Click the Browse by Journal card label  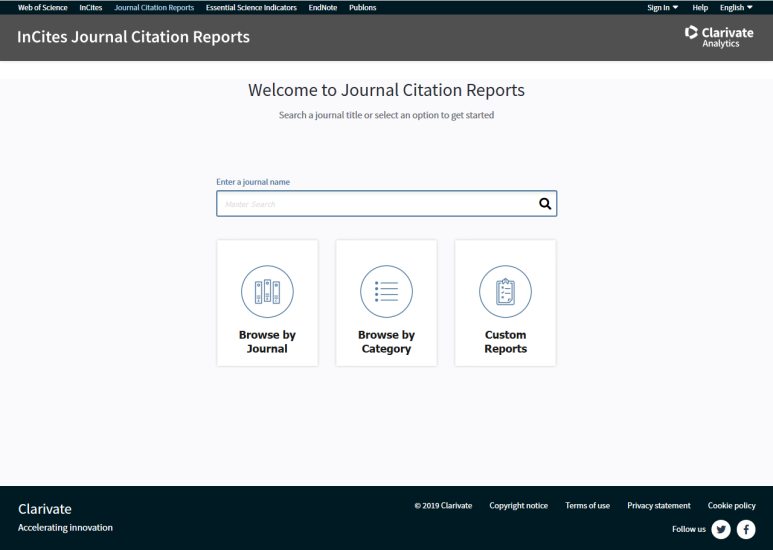[x=267, y=342]
